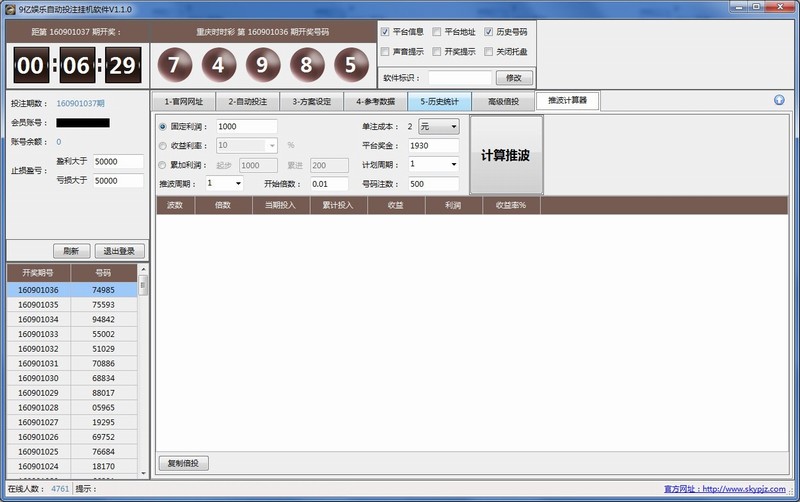
Task: Click the blue help icon near the tabs
Action: tap(779, 100)
